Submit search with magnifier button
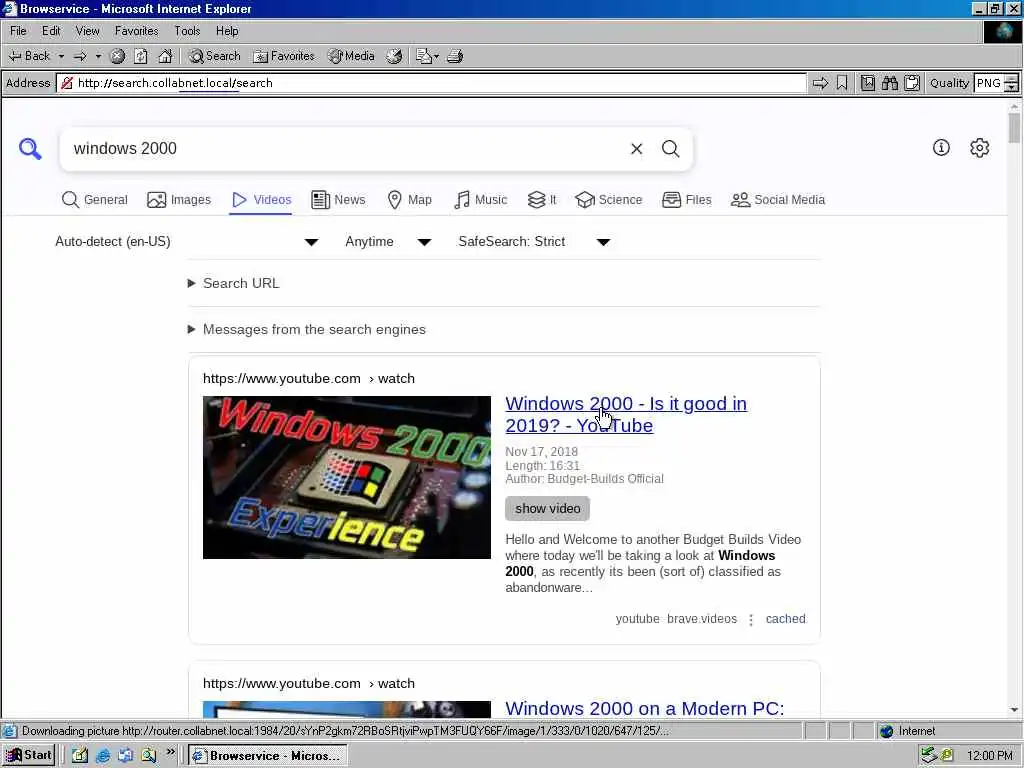This screenshot has height=768, width=1024. 671,149
